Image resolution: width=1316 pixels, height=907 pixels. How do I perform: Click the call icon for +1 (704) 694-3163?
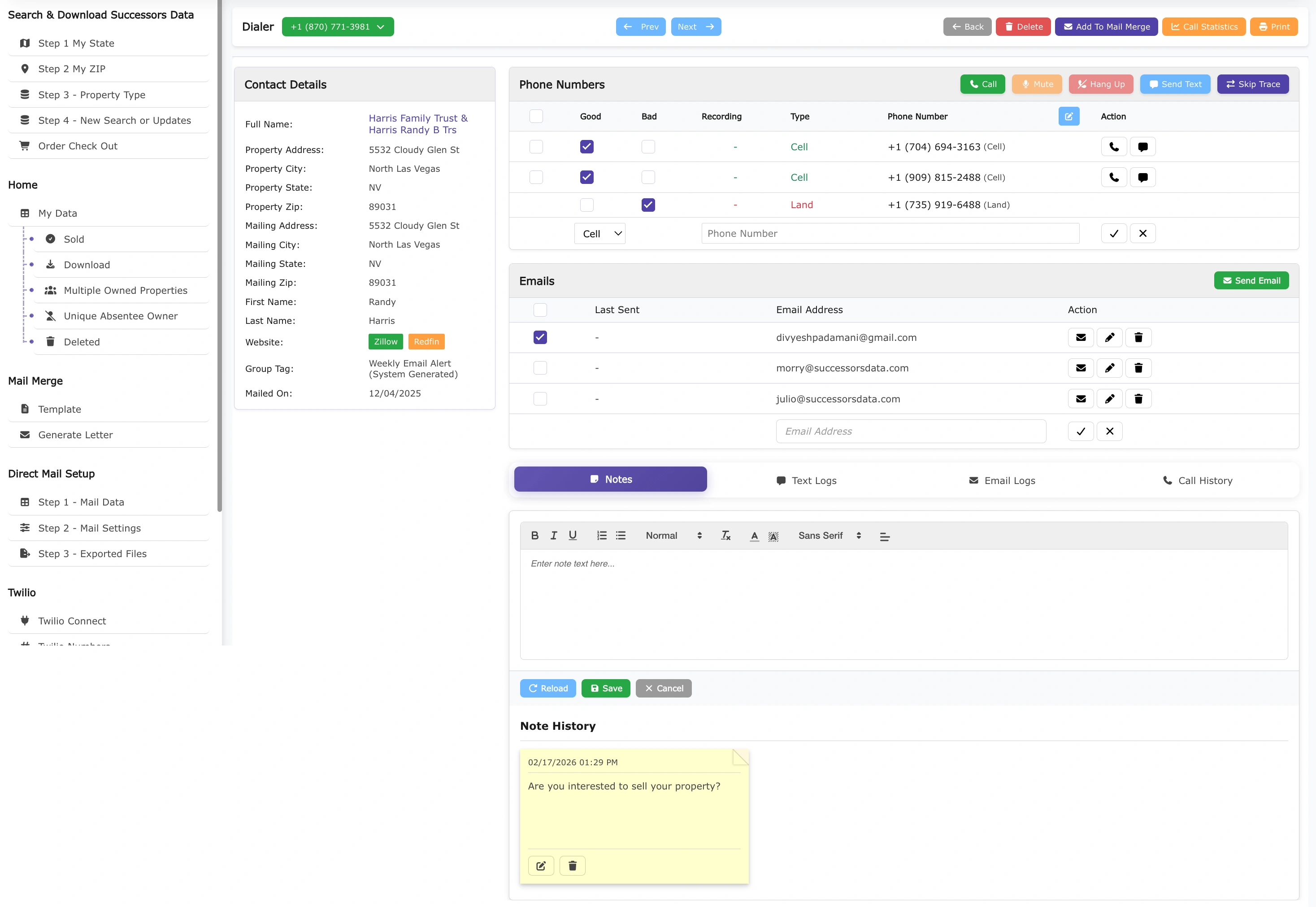point(1113,147)
